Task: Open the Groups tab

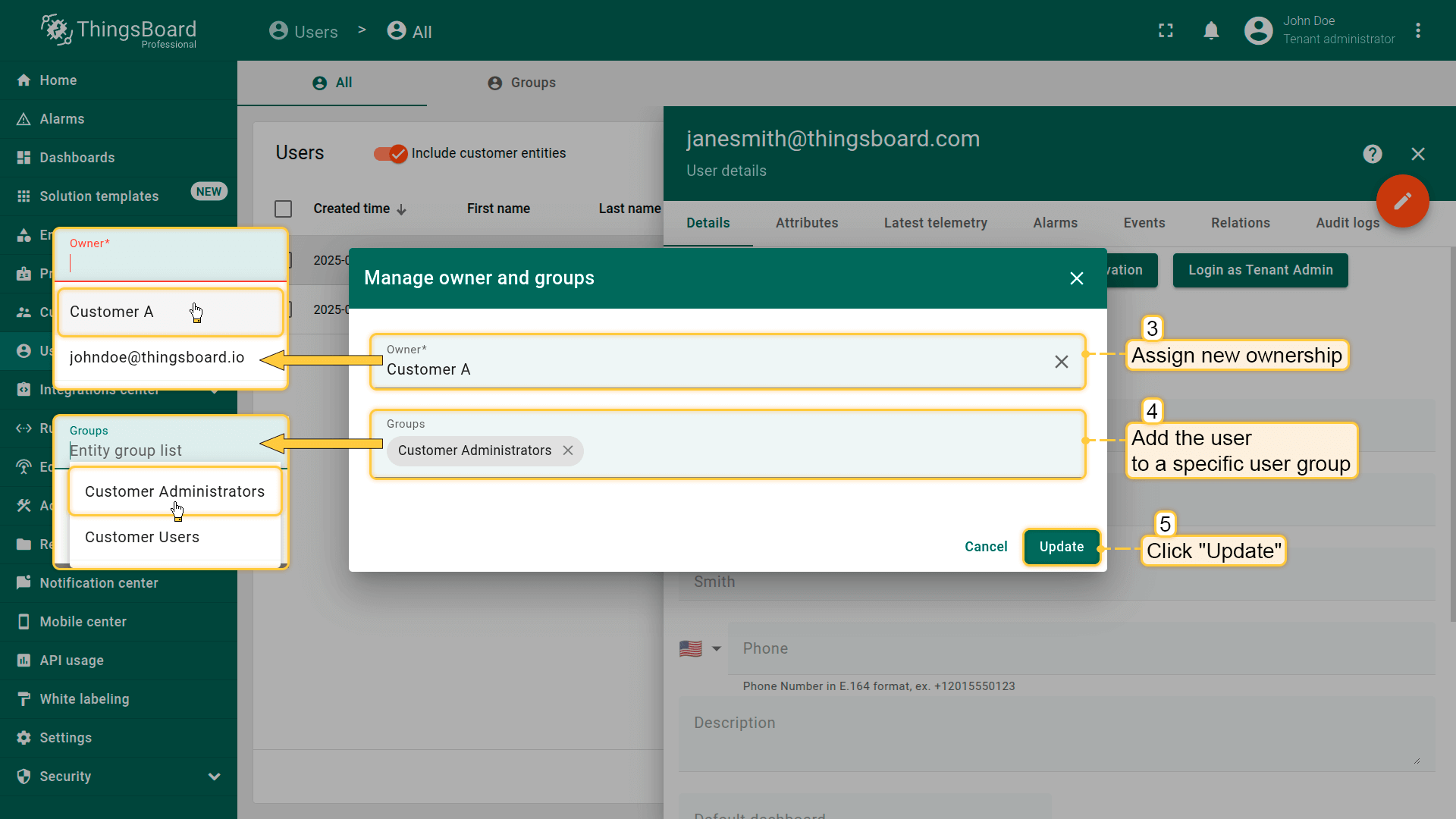Action: tap(522, 83)
